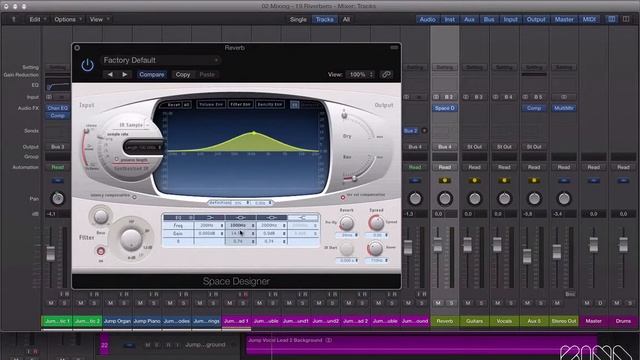Click the wide channel strips icon

626,19
